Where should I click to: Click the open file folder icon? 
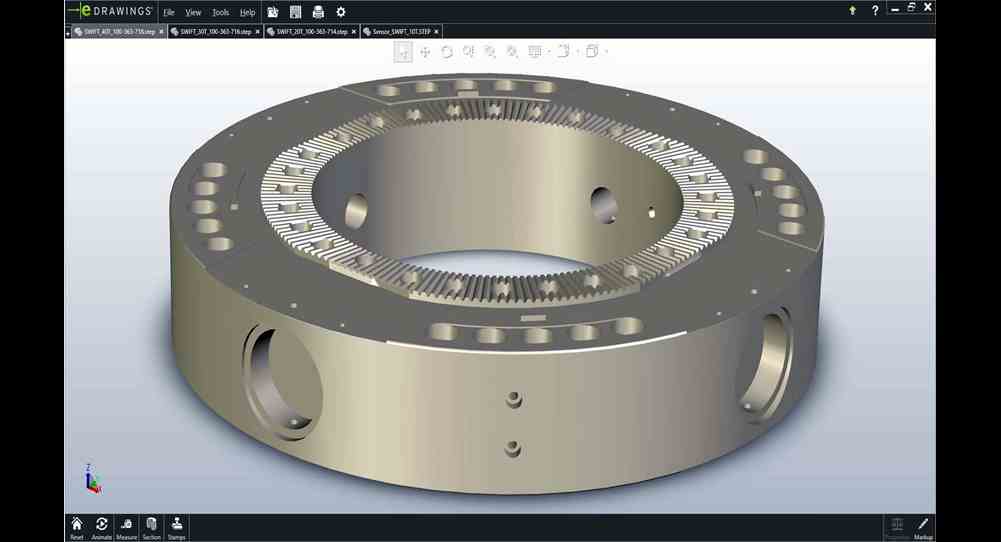pos(273,12)
